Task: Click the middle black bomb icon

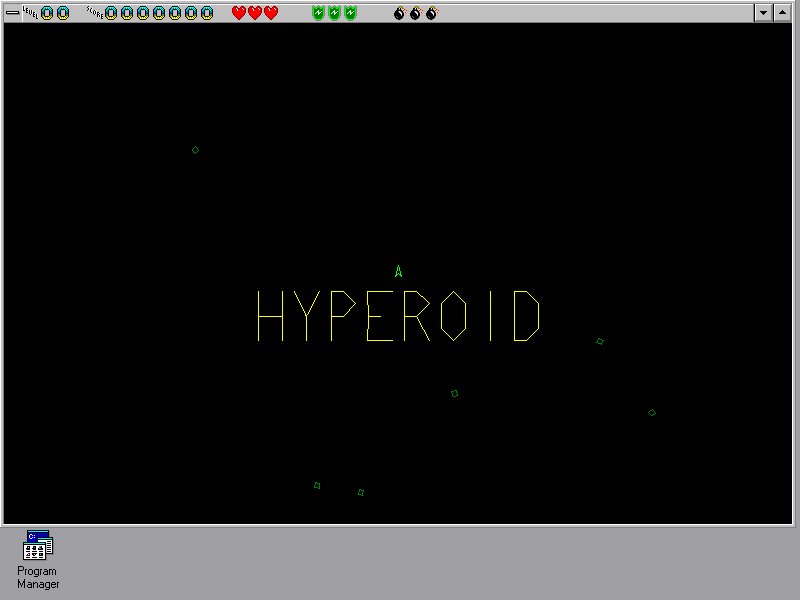Action: [x=415, y=13]
